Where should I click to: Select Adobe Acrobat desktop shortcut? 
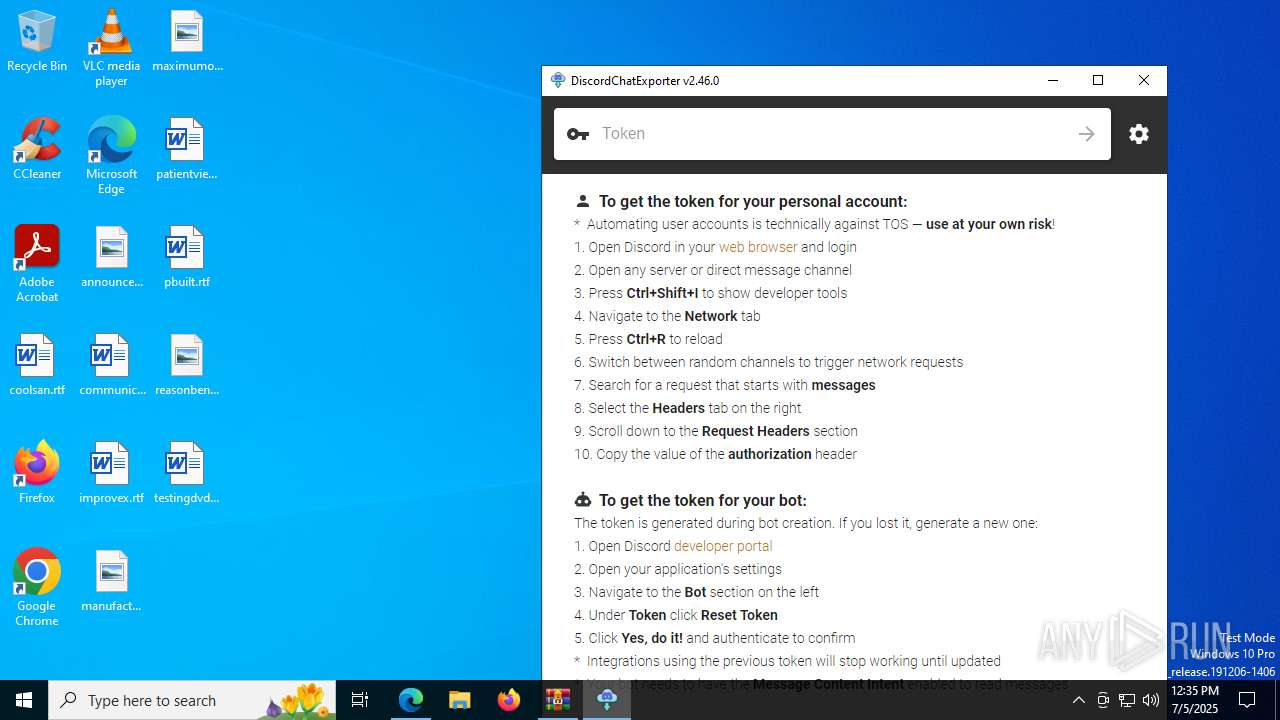point(37,264)
